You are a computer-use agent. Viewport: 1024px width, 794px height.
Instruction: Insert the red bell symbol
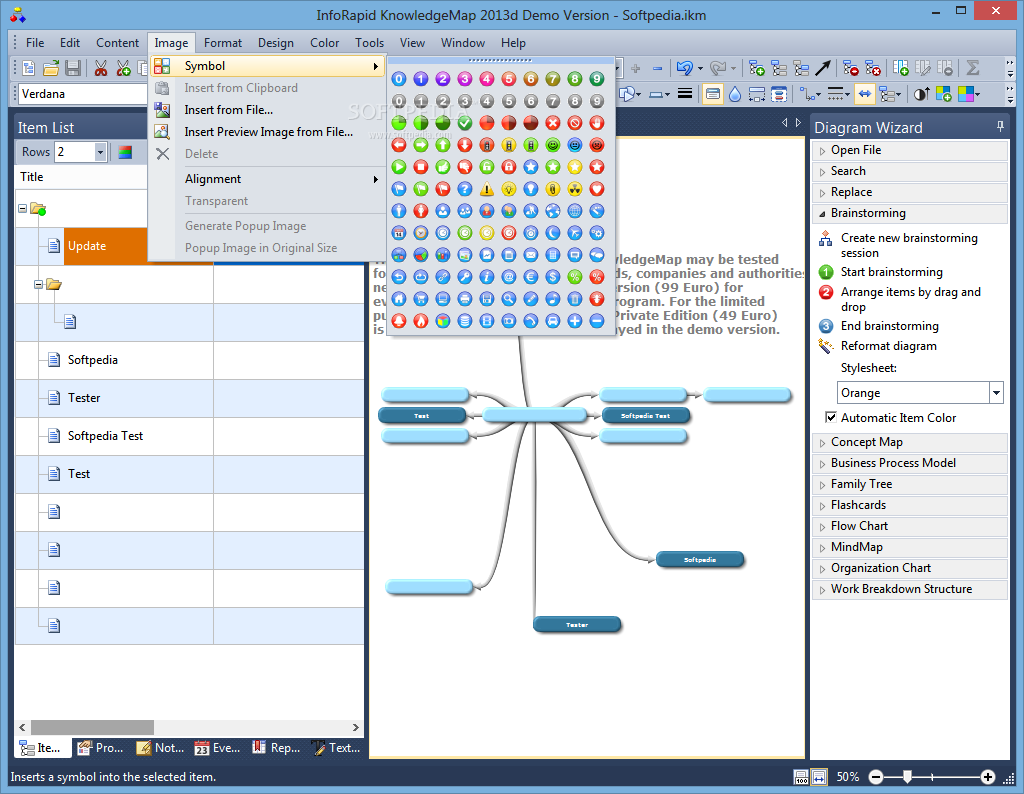click(398, 321)
